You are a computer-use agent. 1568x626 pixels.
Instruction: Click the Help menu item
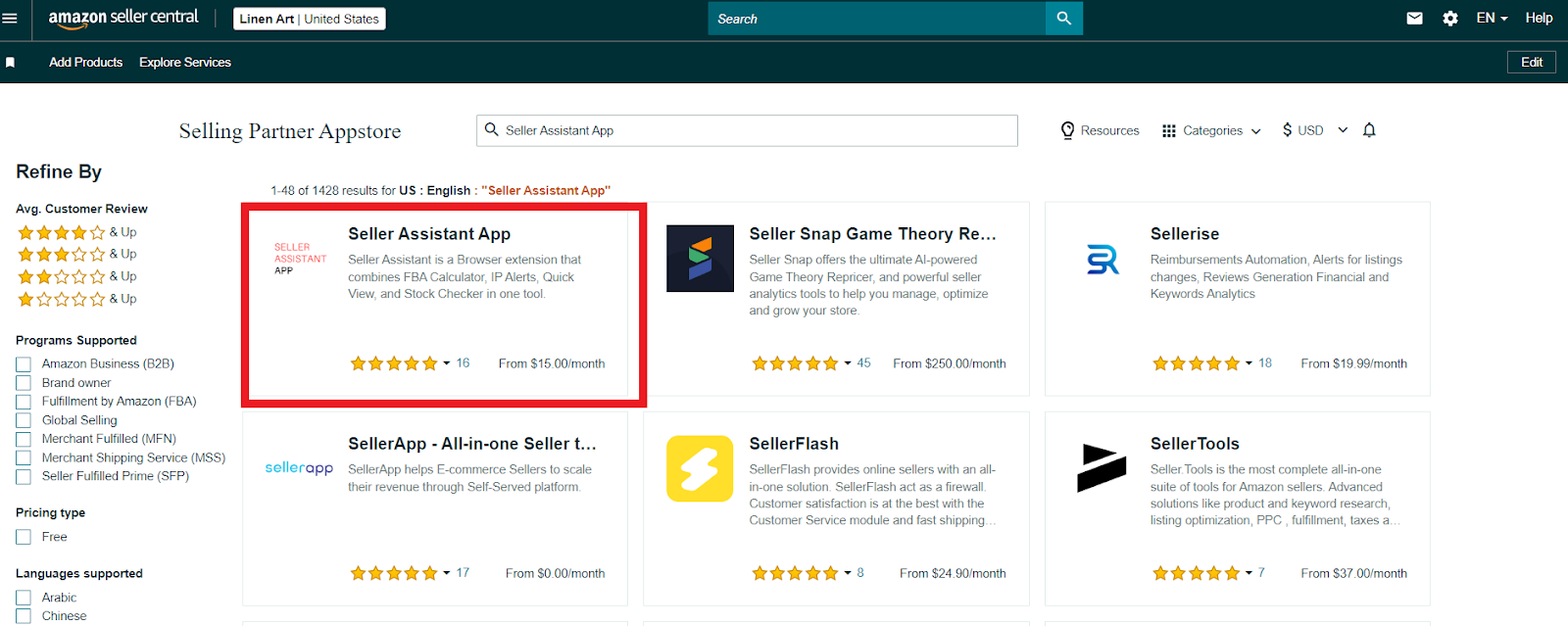(x=1539, y=18)
